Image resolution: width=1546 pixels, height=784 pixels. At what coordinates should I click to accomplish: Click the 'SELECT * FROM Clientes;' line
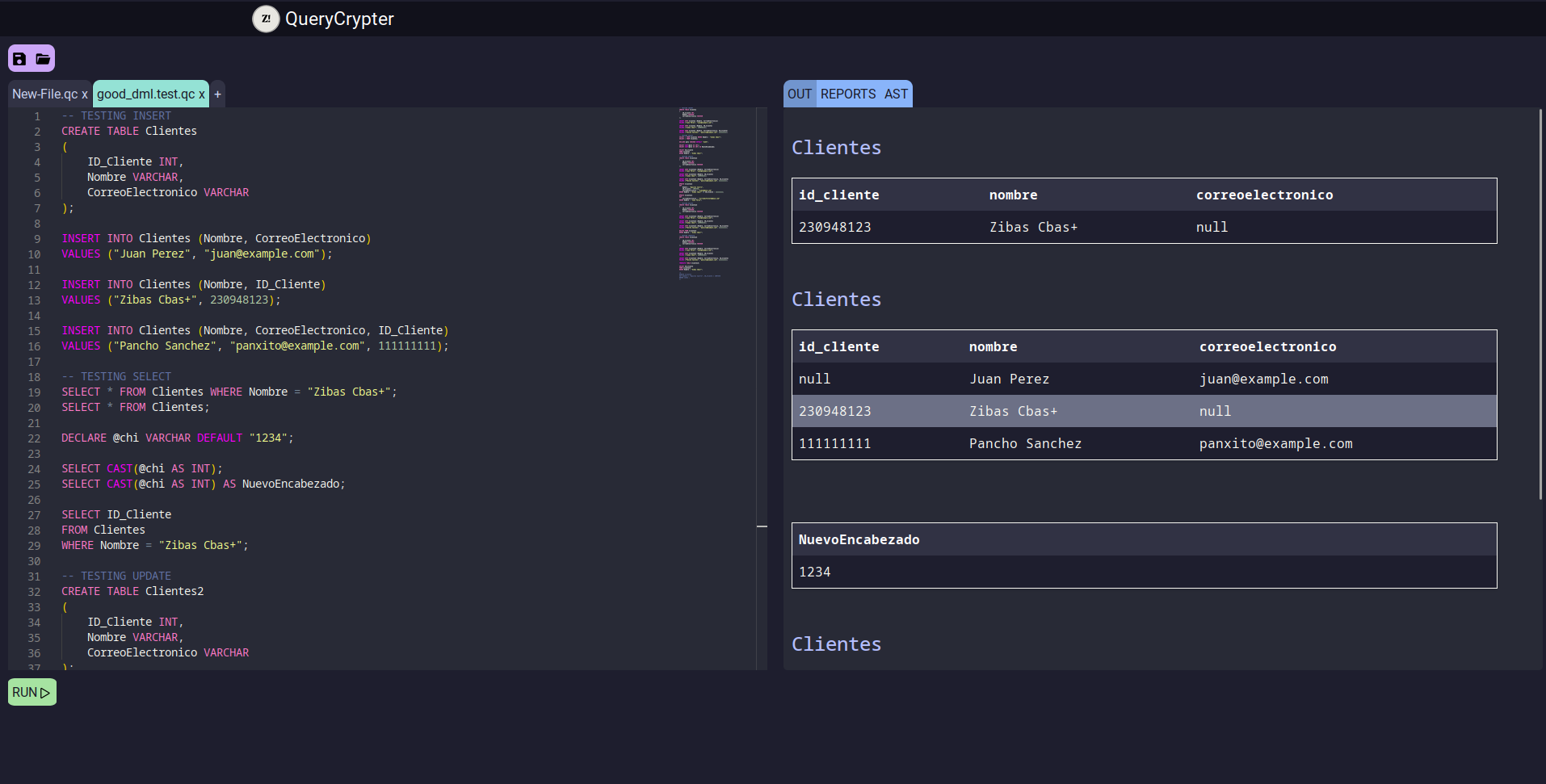(136, 407)
